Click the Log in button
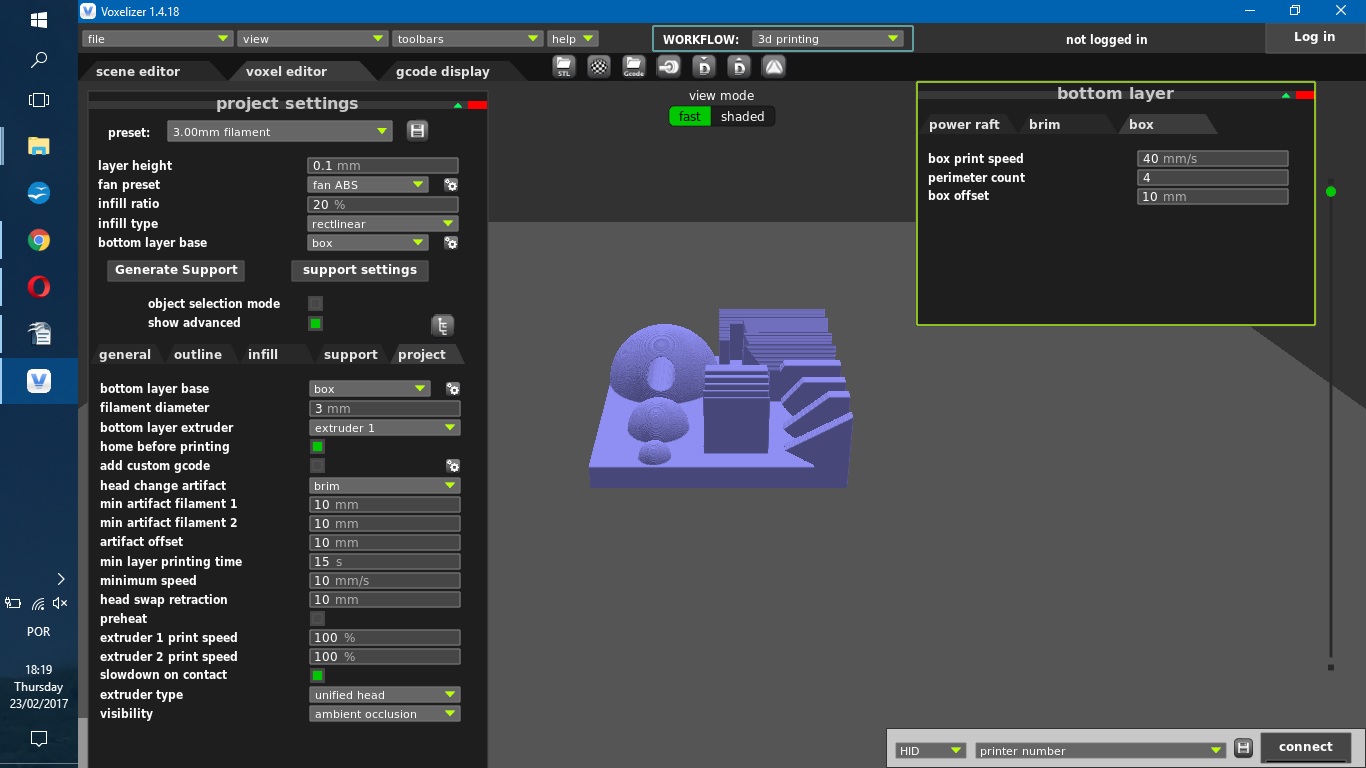Viewport: 1366px width, 768px height. point(1314,37)
